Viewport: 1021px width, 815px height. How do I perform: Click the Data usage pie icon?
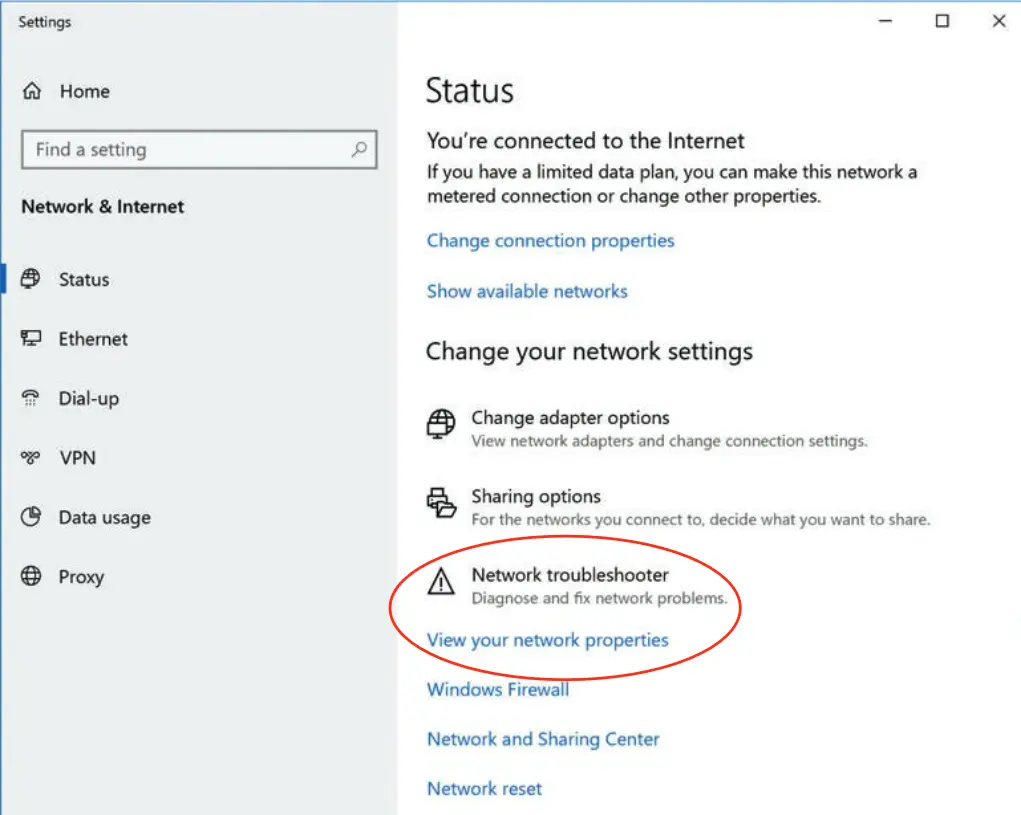tap(31, 517)
